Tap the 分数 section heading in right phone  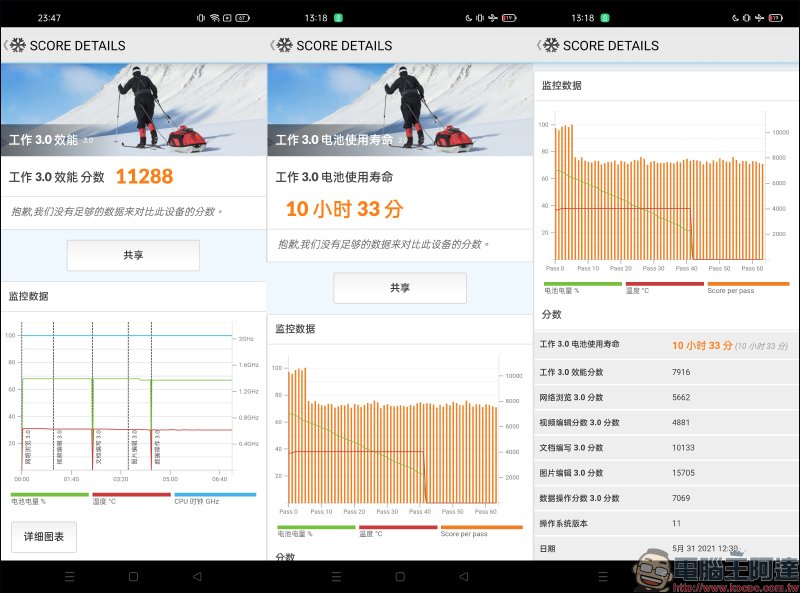pyautogui.click(x=552, y=314)
